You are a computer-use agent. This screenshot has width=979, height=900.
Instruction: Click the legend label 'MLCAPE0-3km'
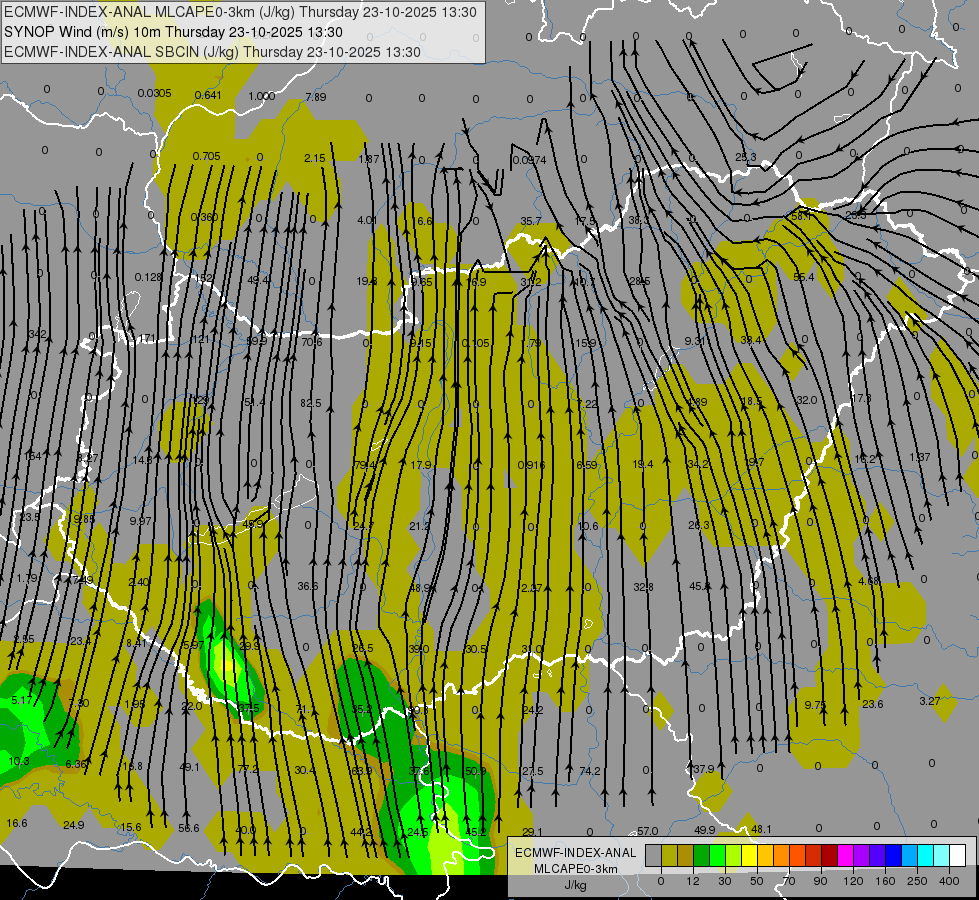(x=576, y=869)
